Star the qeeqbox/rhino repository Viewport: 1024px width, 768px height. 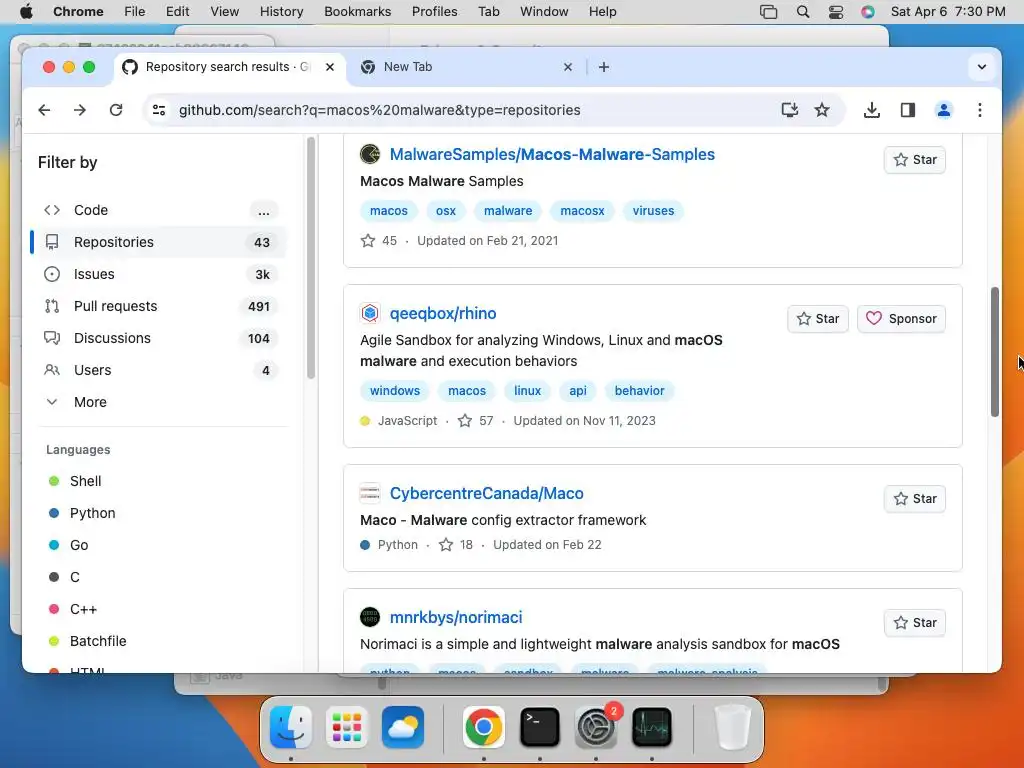click(818, 319)
